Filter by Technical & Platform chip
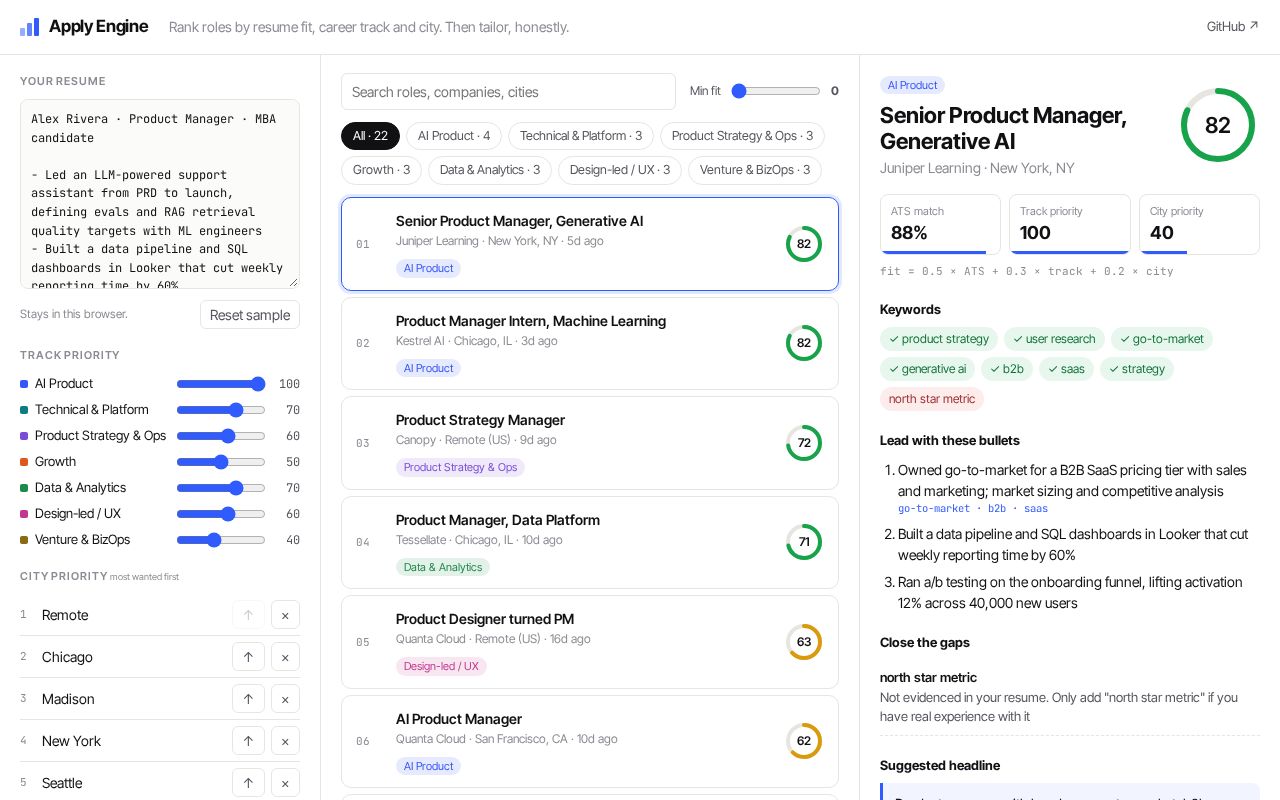Viewport: 1280px width, 800px height. point(581,136)
